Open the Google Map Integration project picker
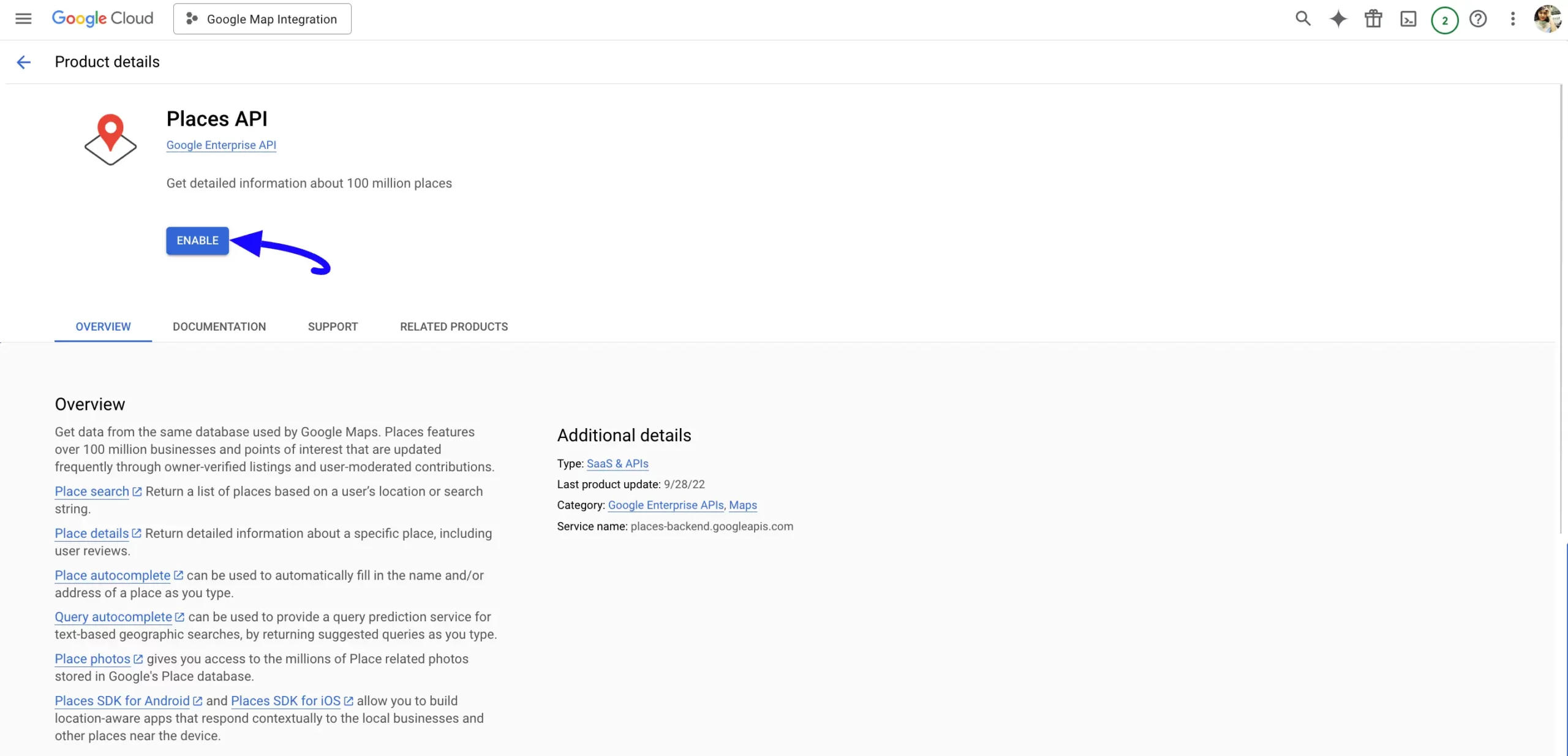 pos(262,19)
